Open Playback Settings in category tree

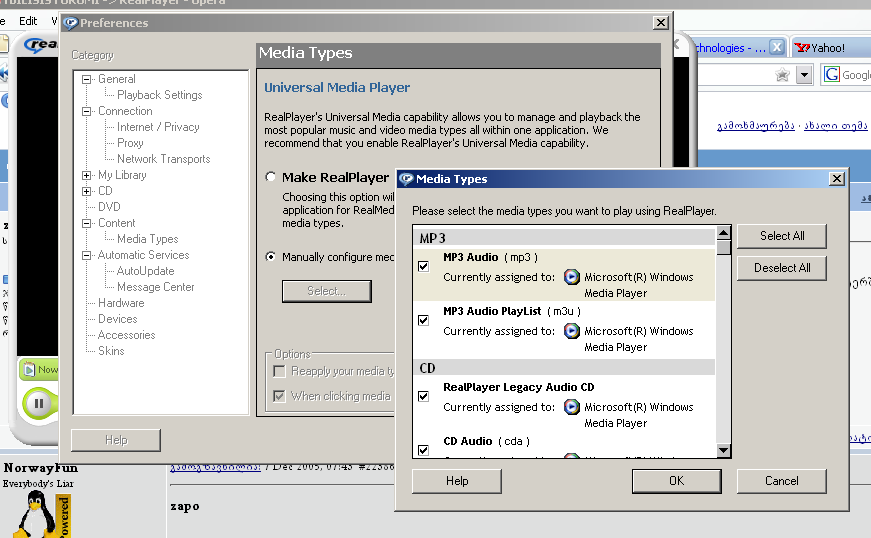pyautogui.click(x=159, y=95)
